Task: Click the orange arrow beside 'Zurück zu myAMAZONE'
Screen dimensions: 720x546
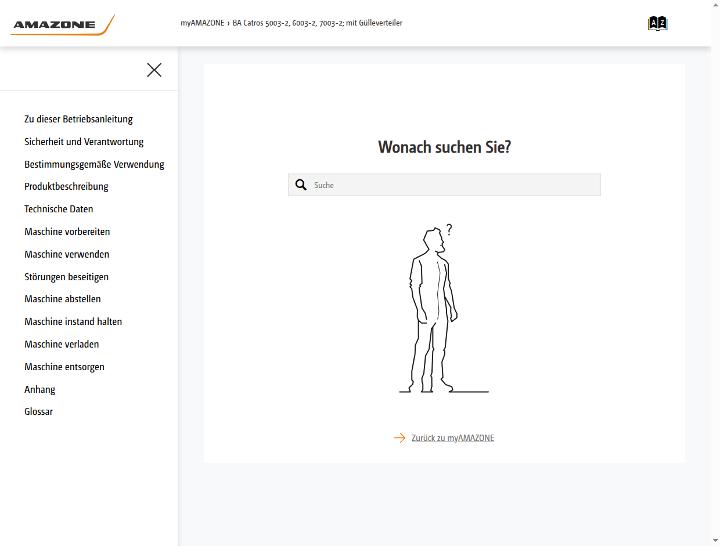Action: (399, 438)
